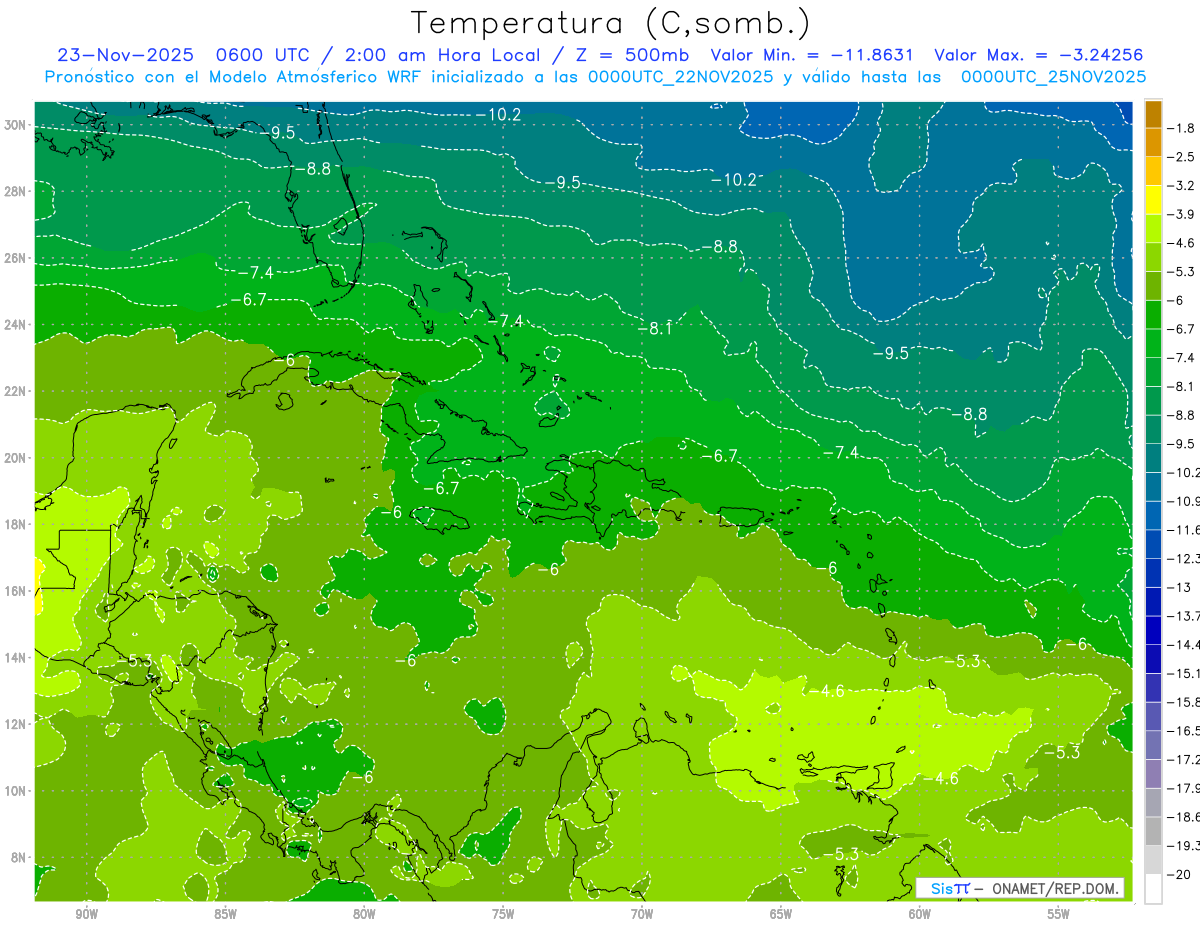1200x927 pixels.
Task: Click the '12N' latitude axis label
Action: (16, 724)
